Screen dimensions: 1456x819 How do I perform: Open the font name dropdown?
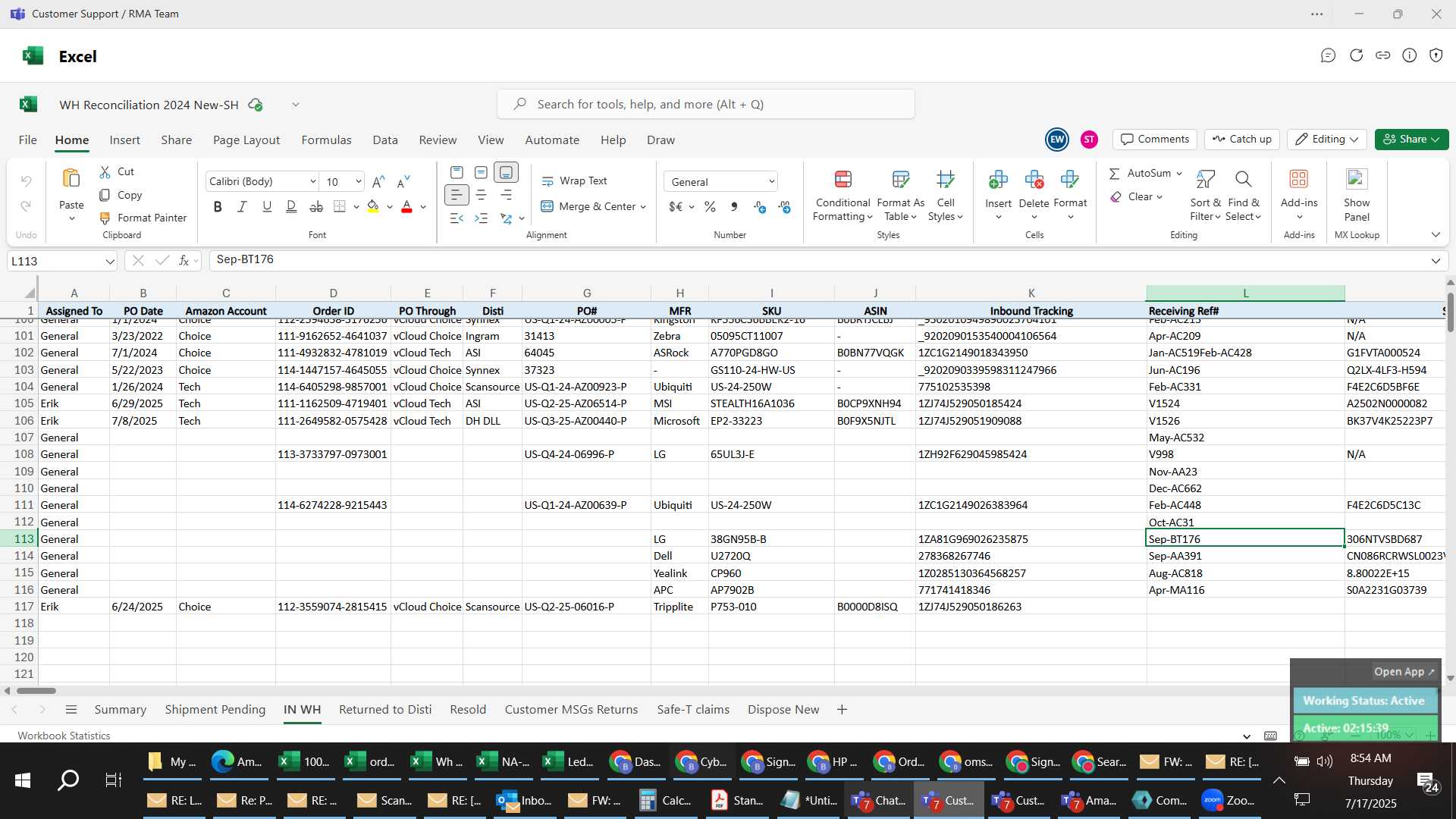point(312,181)
